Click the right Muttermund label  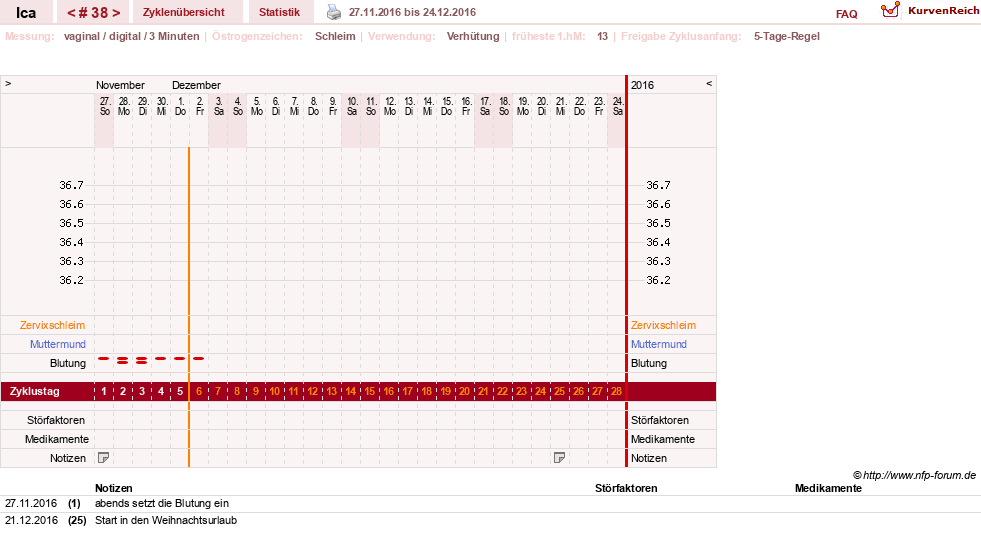point(659,344)
